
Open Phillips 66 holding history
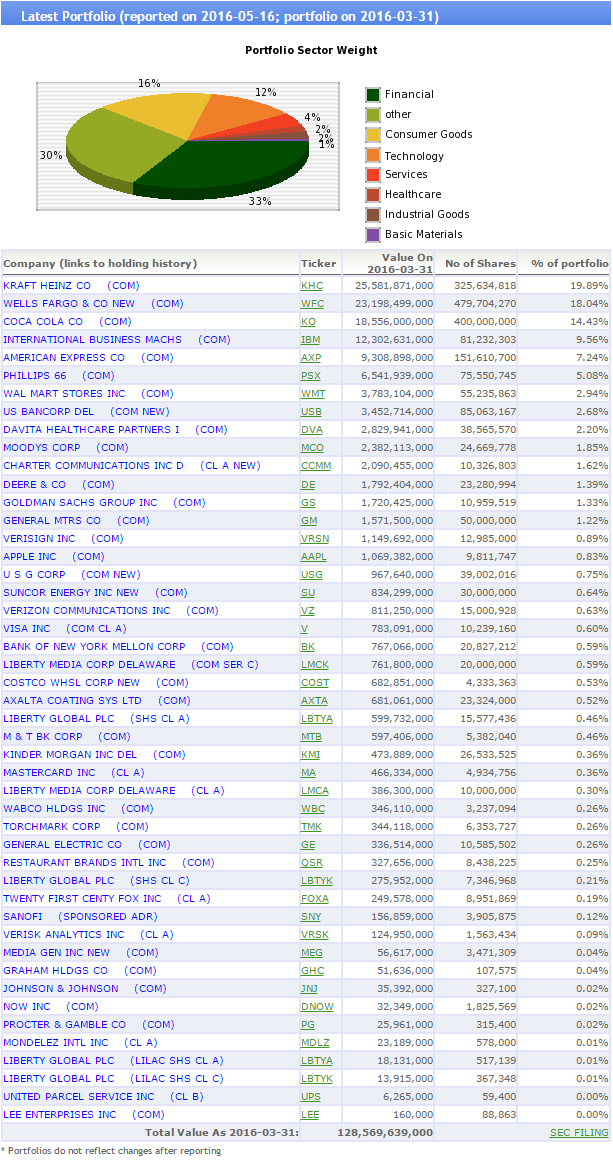58,376
